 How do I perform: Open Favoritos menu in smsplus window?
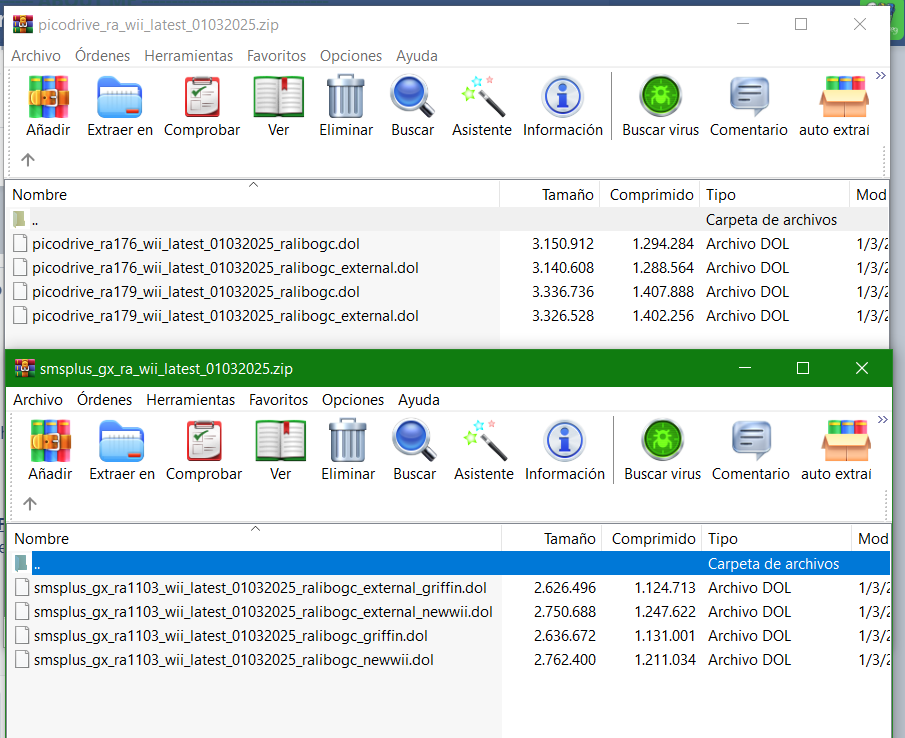[279, 400]
